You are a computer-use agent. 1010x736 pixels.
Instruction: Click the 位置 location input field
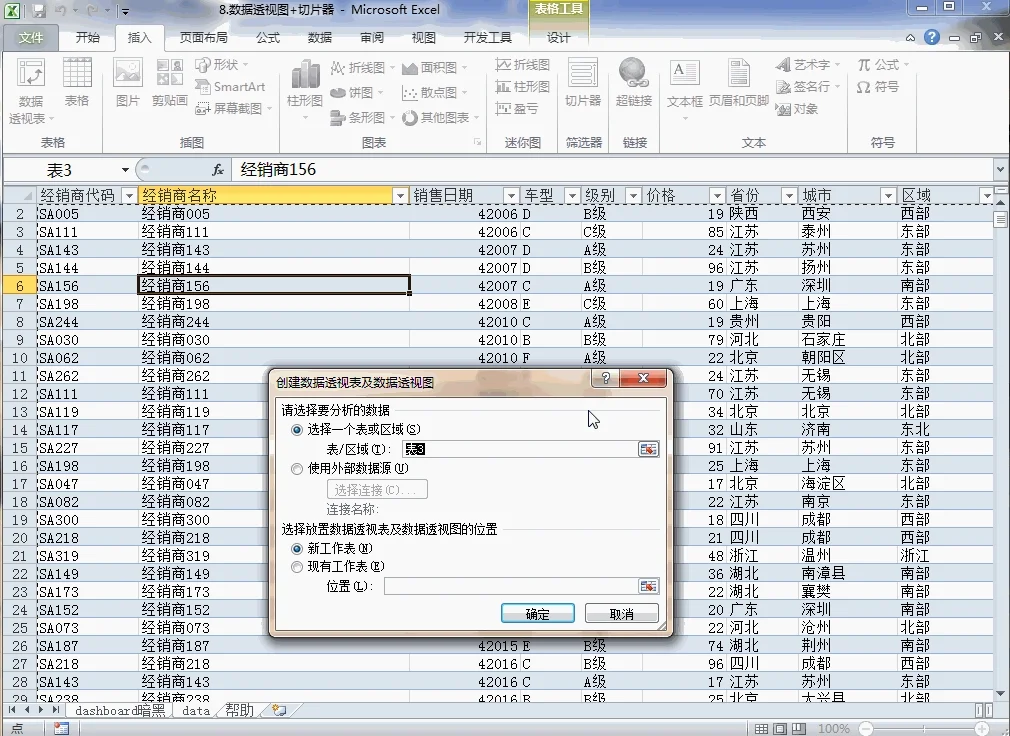(510, 586)
